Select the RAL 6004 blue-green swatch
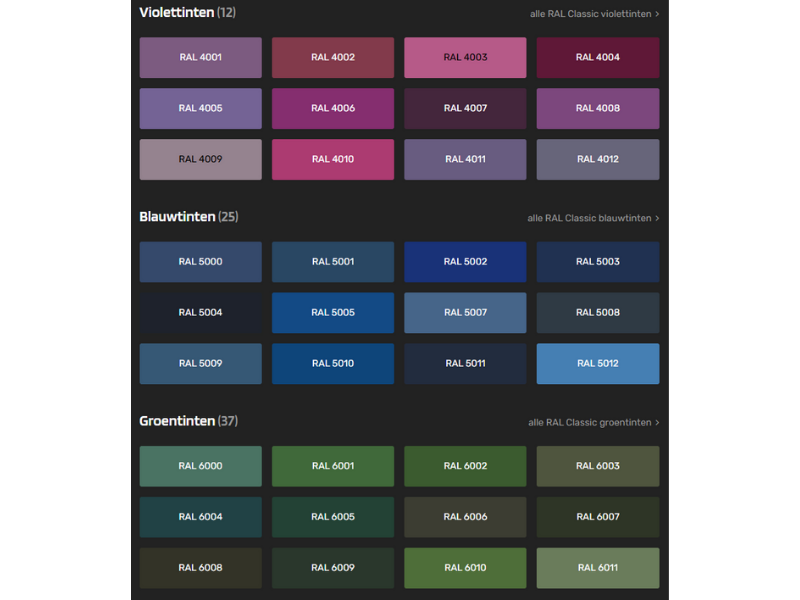This screenshot has height=600, width=800. pos(200,517)
